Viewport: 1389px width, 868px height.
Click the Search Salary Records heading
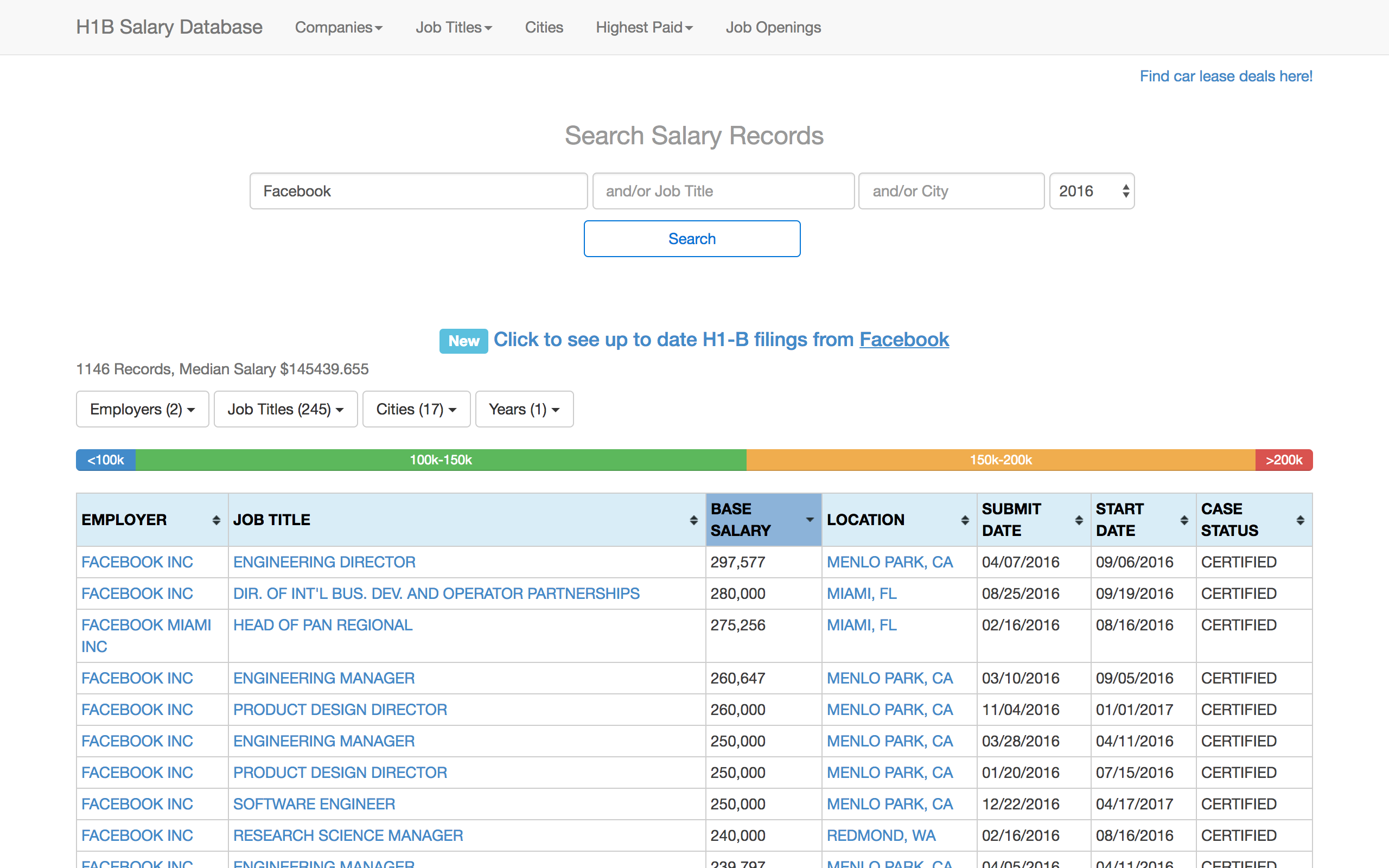click(694, 136)
